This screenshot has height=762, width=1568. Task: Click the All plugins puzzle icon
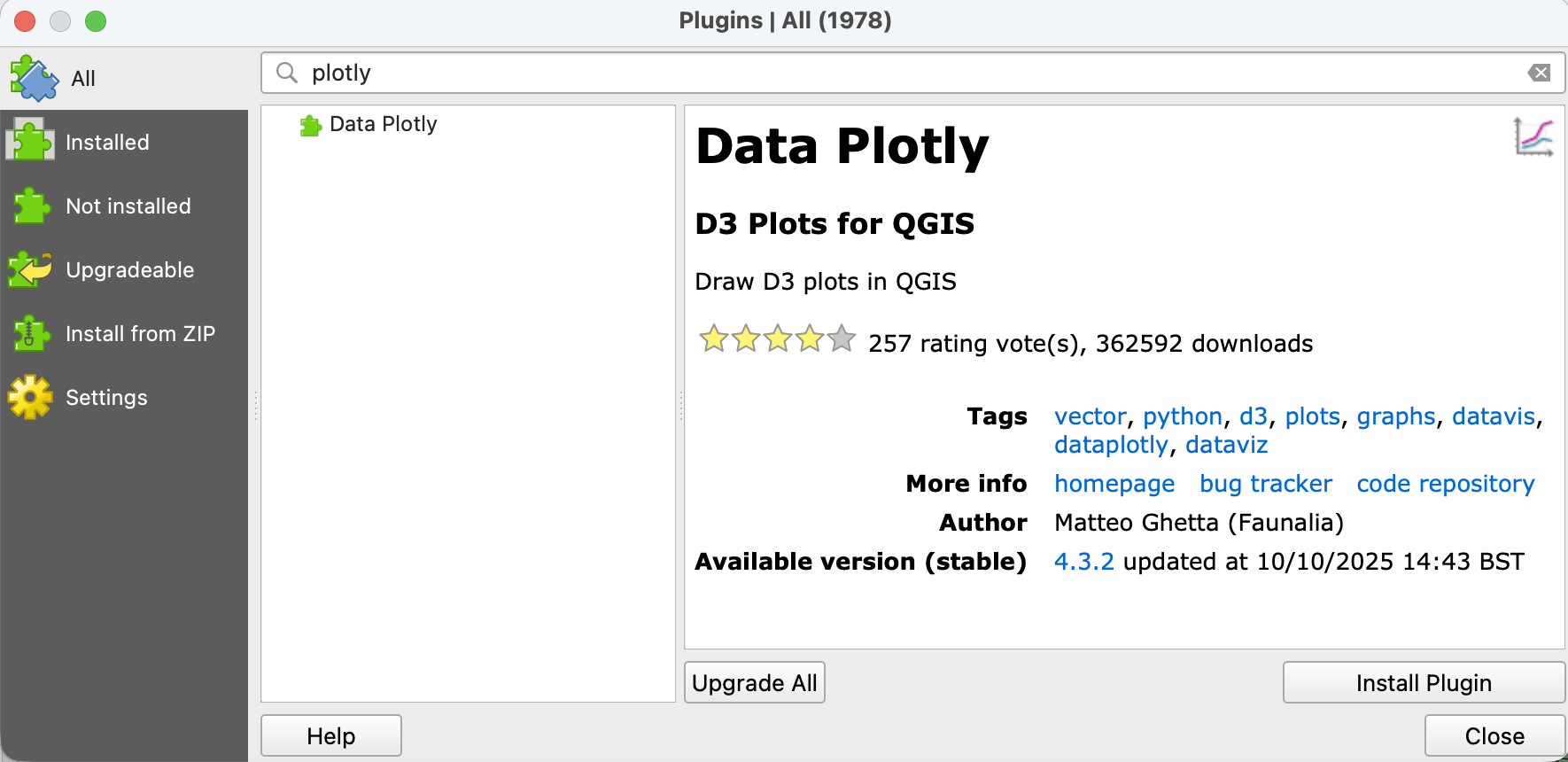coord(34,78)
